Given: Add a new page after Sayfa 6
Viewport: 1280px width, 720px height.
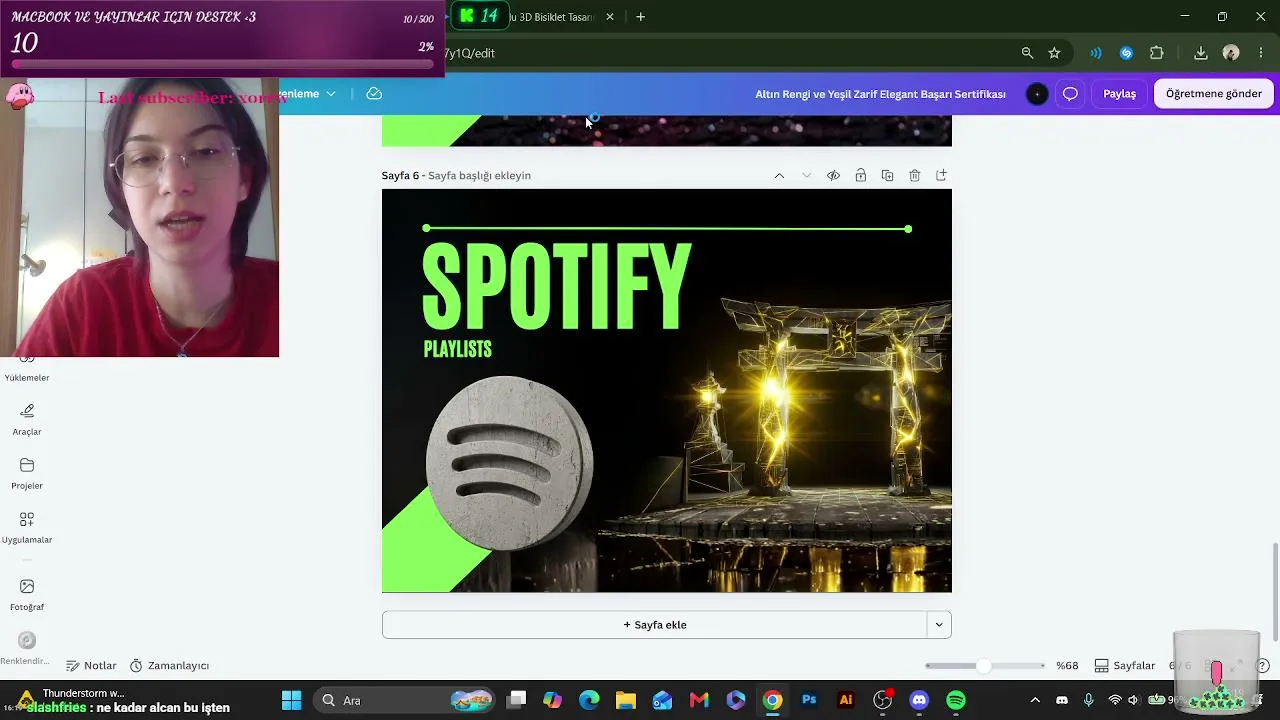Looking at the screenshot, I should point(941,176).
